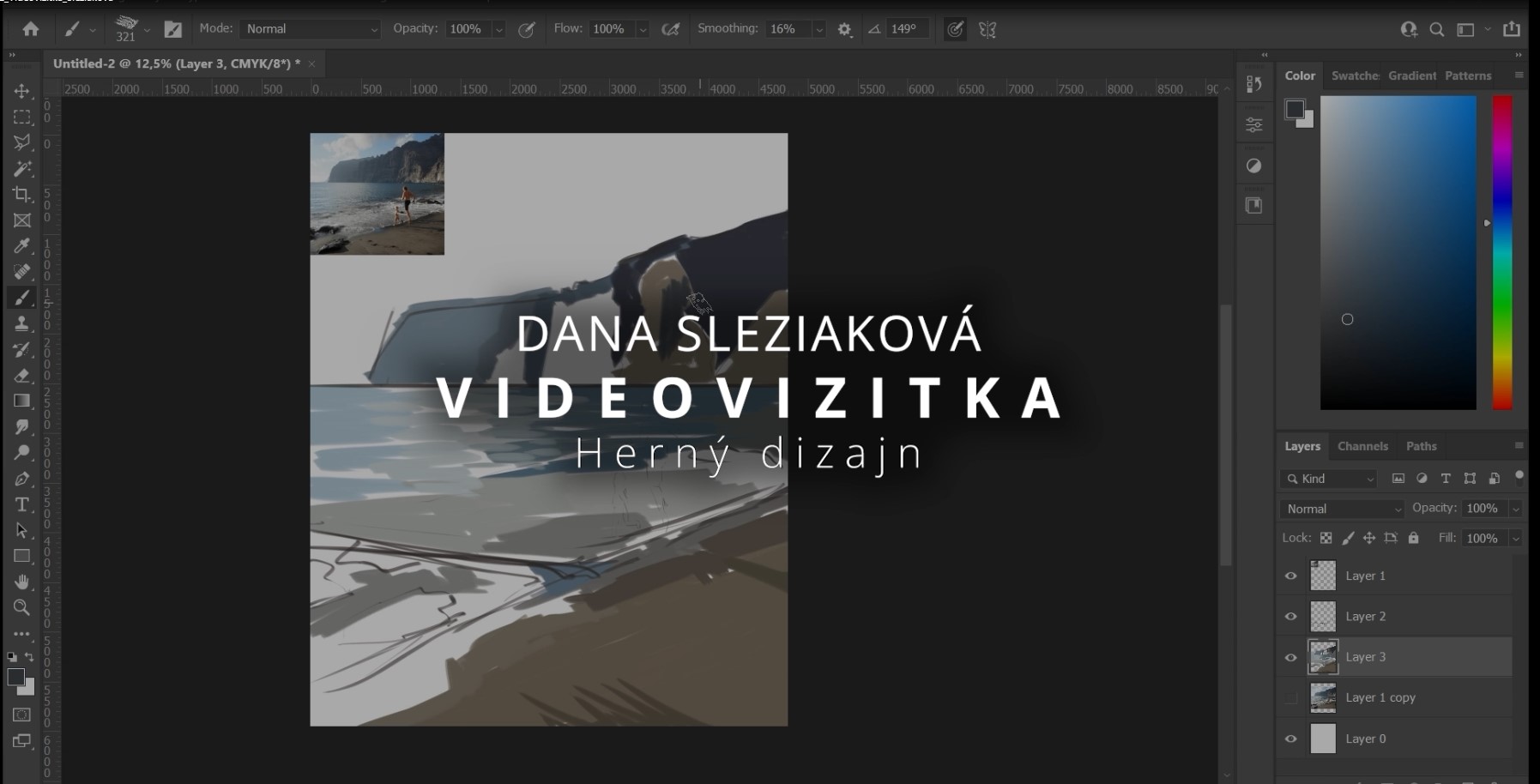Screen dimensions: 1540x784
Task: Click the rainbow hue slider strip
Action: click(x=1501, y=252)
